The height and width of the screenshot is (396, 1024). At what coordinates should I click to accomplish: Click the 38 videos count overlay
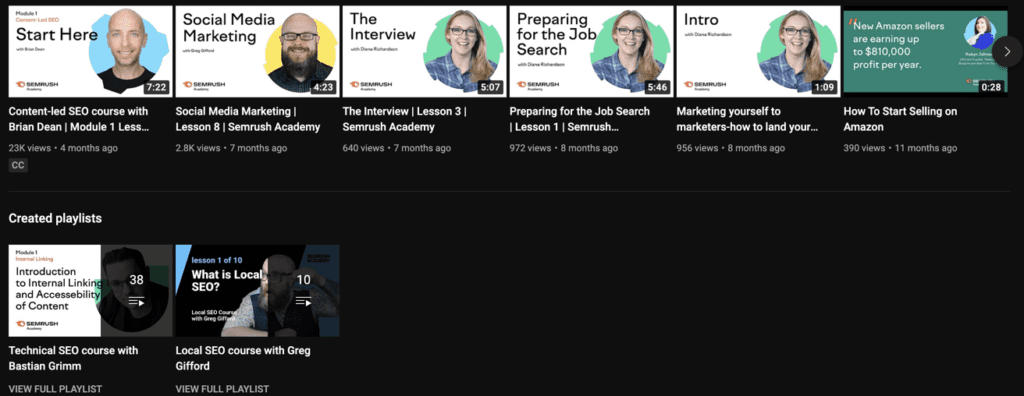(136, 280)
